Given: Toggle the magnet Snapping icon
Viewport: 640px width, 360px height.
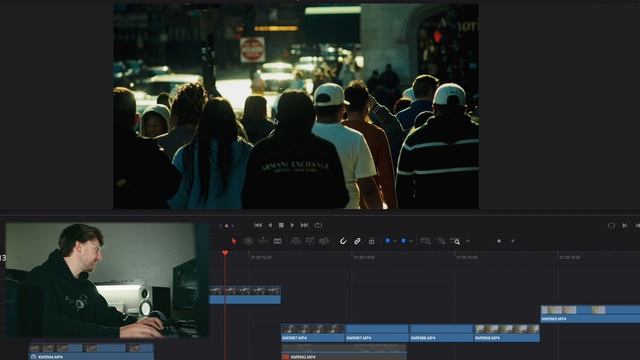Looking at the screenshot, I should pos(343,241).
